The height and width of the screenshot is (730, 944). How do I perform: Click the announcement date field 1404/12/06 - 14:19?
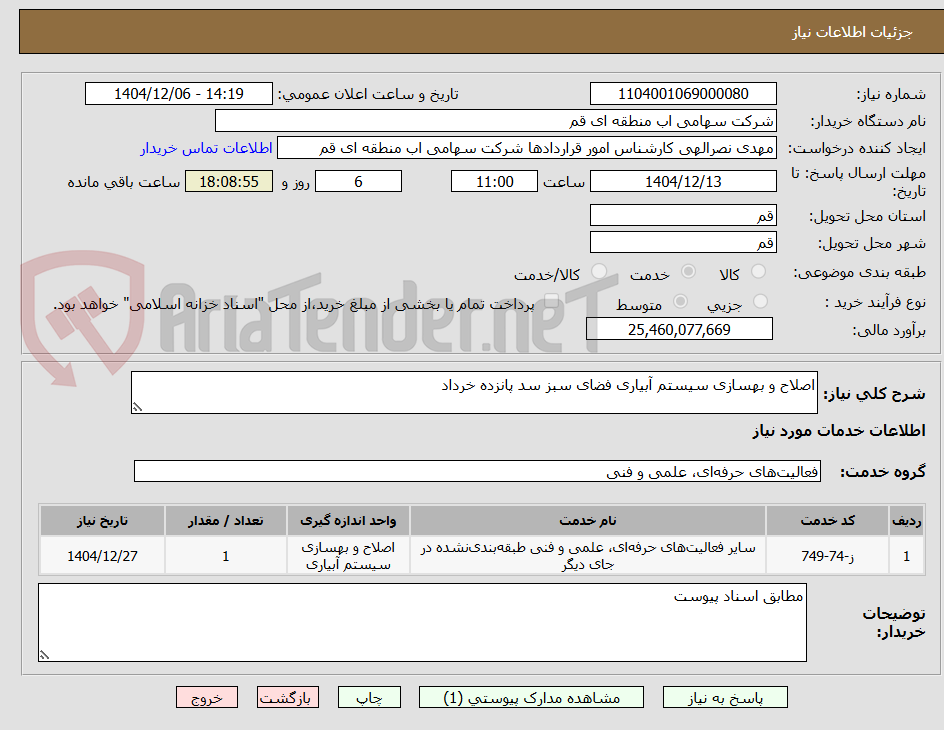tap(179, 94)
